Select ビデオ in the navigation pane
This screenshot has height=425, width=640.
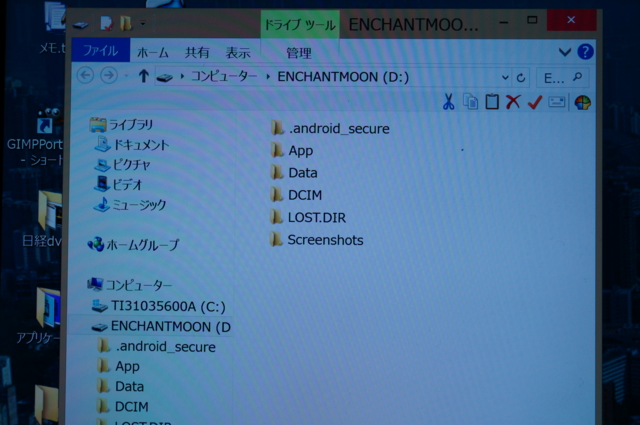pos(118,185)
